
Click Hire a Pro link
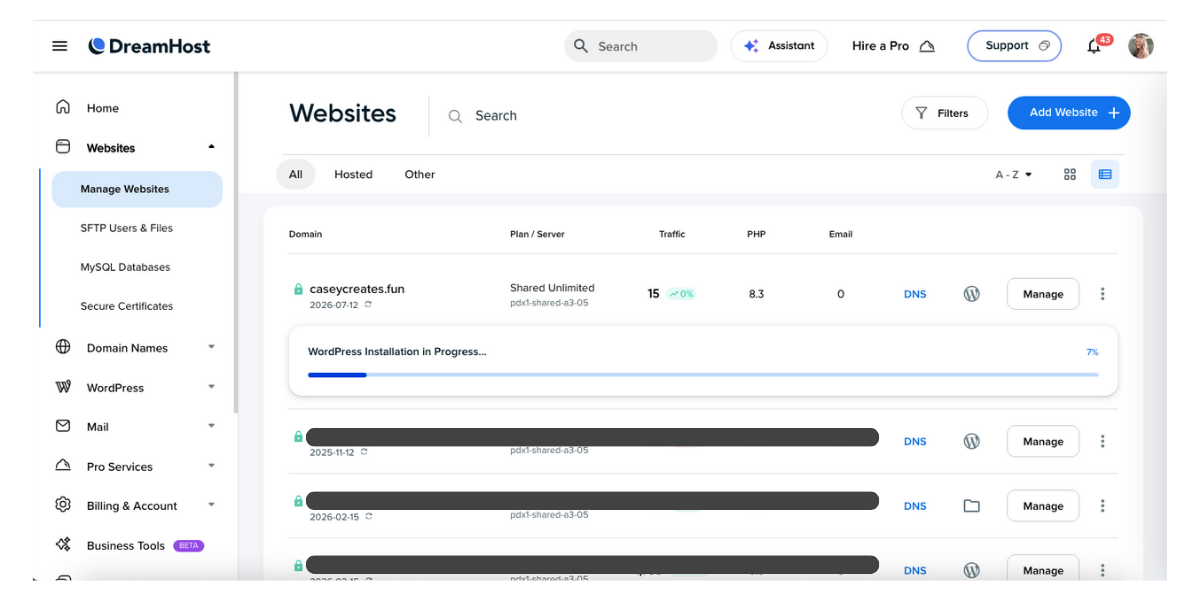tap(893, 46)
